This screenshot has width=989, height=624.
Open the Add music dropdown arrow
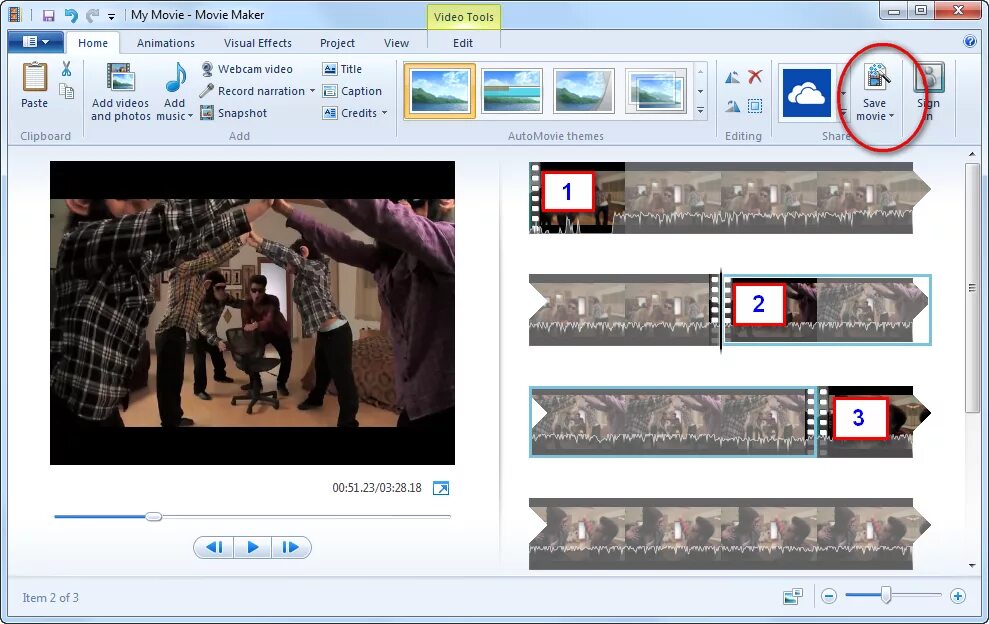point(190,116)
